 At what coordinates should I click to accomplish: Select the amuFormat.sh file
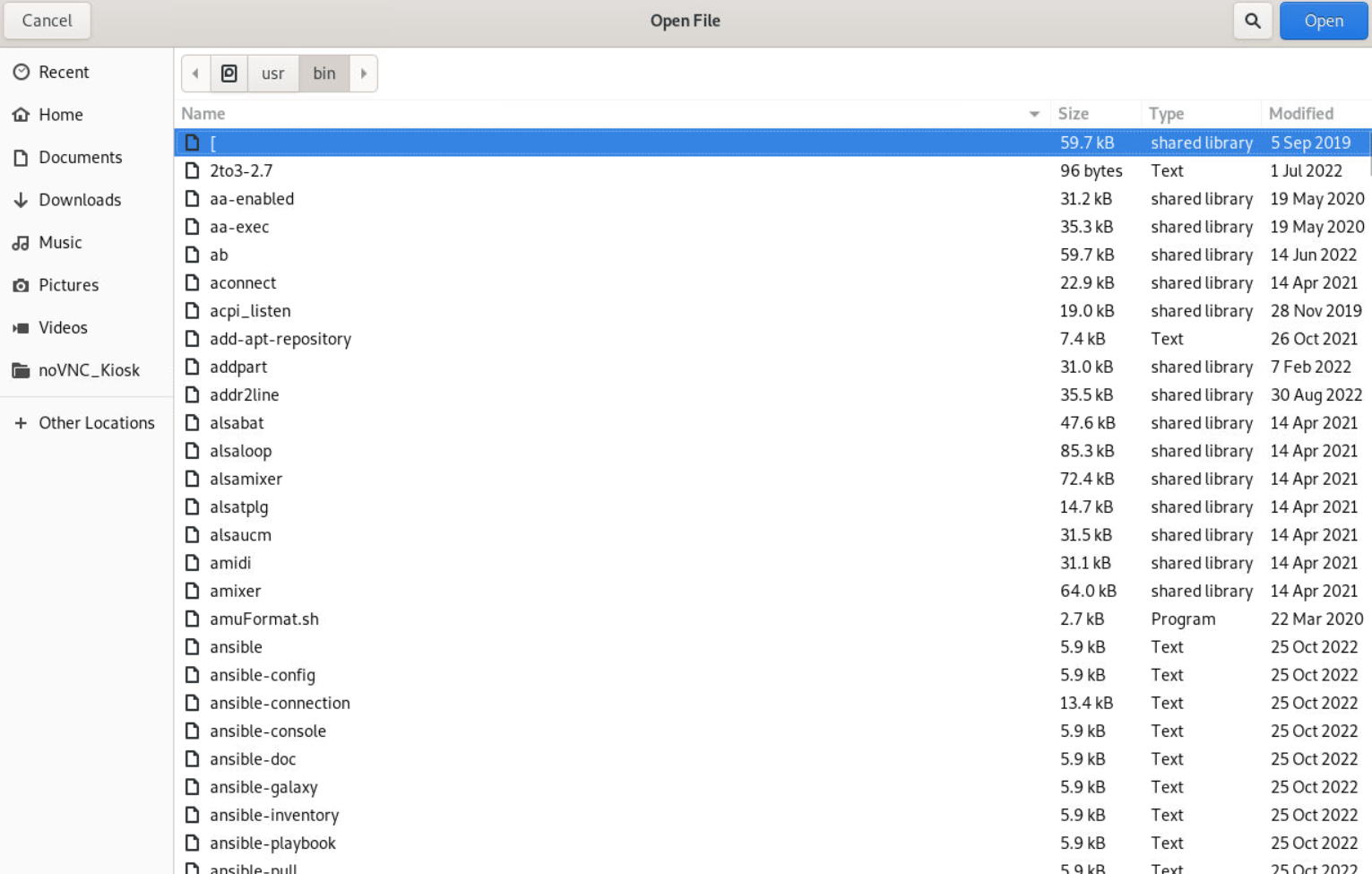[x=264, y=619]
